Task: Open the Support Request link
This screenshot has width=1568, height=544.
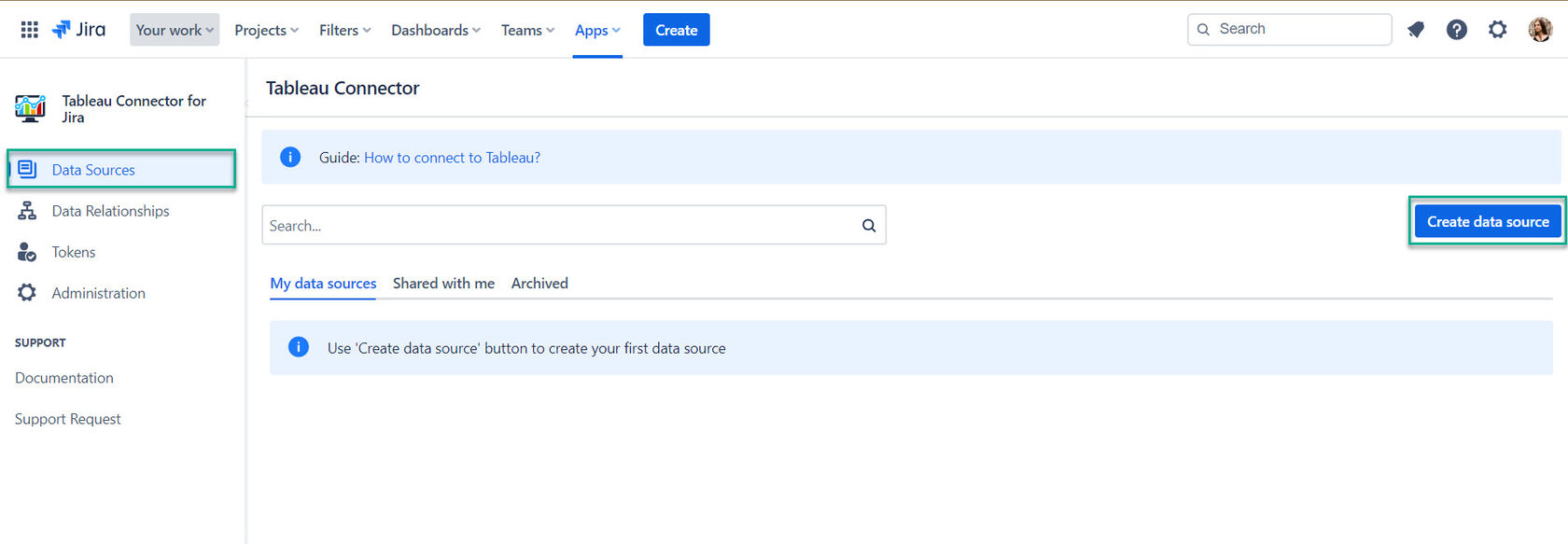Action: point(68,419)
